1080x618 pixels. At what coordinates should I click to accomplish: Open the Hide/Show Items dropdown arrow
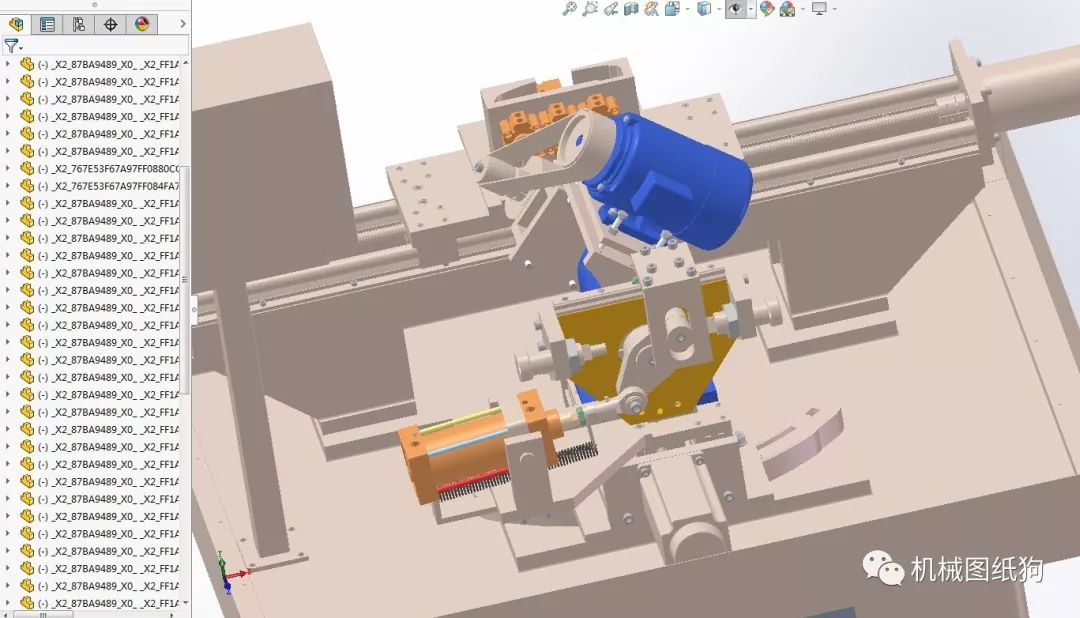(750, 9)
